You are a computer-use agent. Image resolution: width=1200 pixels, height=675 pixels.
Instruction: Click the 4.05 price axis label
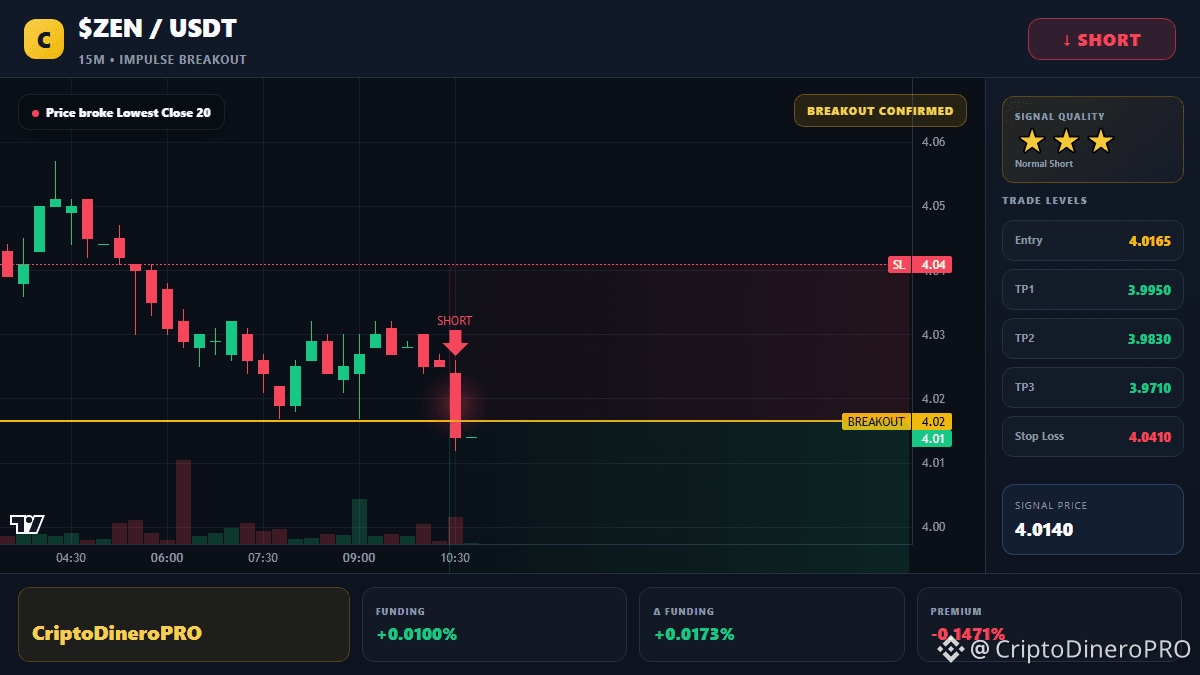(933, 206)
